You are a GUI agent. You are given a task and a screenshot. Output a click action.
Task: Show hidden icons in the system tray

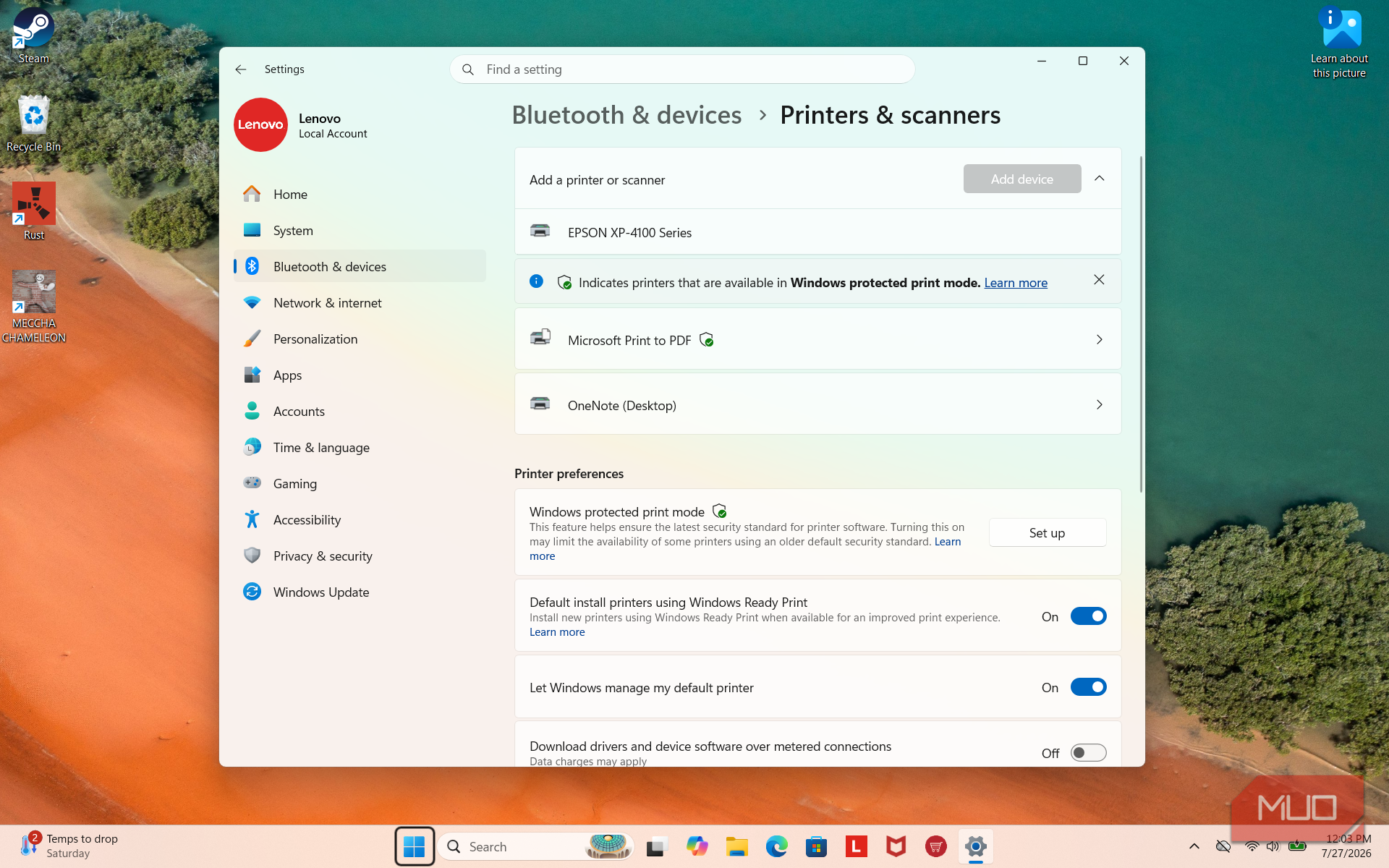[x=1194, y=846]
